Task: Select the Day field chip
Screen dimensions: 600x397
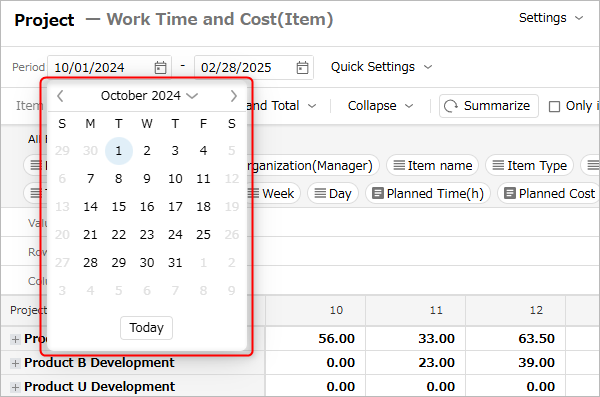Action: pos(333,193)
